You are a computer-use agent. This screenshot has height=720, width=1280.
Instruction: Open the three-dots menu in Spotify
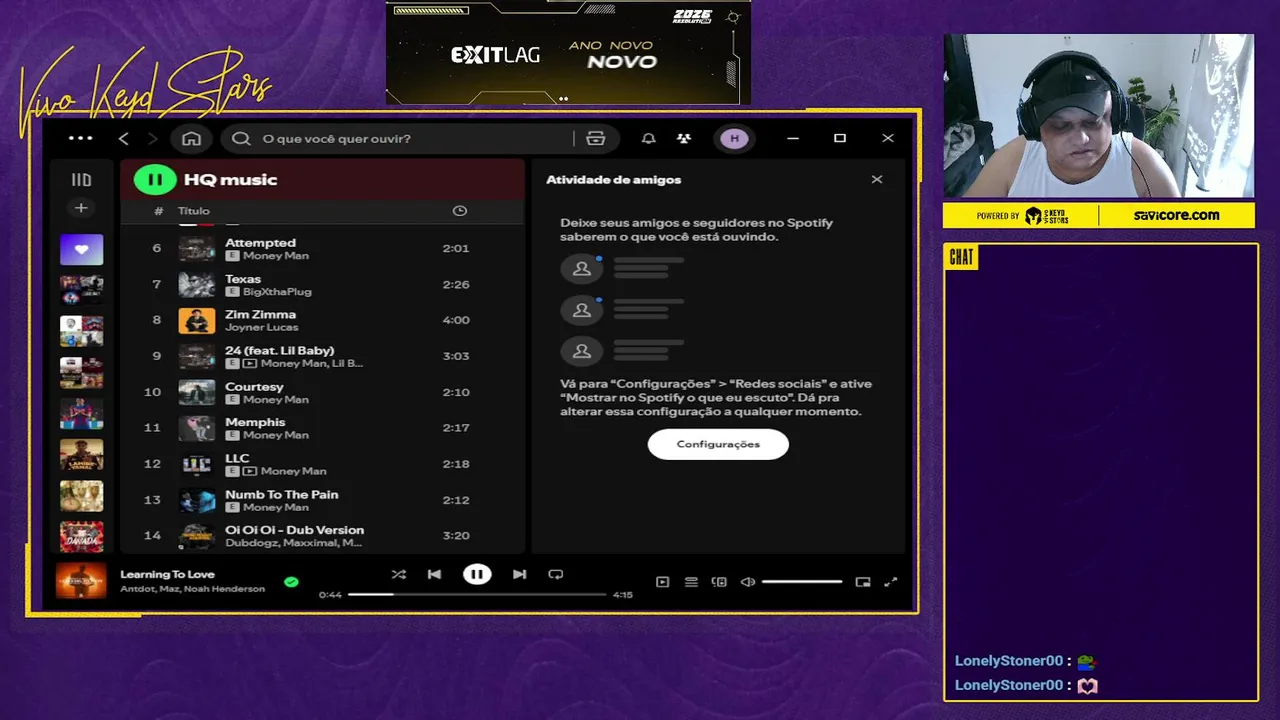coord(81,138)
